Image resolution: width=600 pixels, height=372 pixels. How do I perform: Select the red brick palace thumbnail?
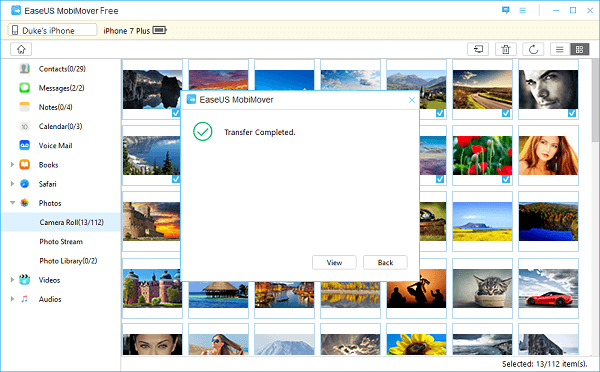pos(152,288)
